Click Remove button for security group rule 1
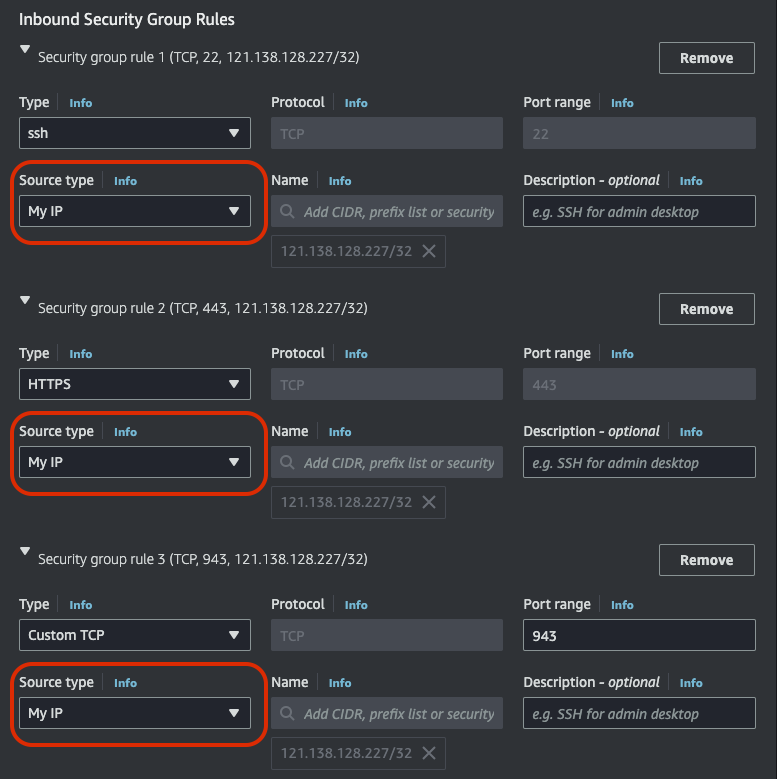The height and width of the screenshot is (779, 777). (x=706, y=58)
